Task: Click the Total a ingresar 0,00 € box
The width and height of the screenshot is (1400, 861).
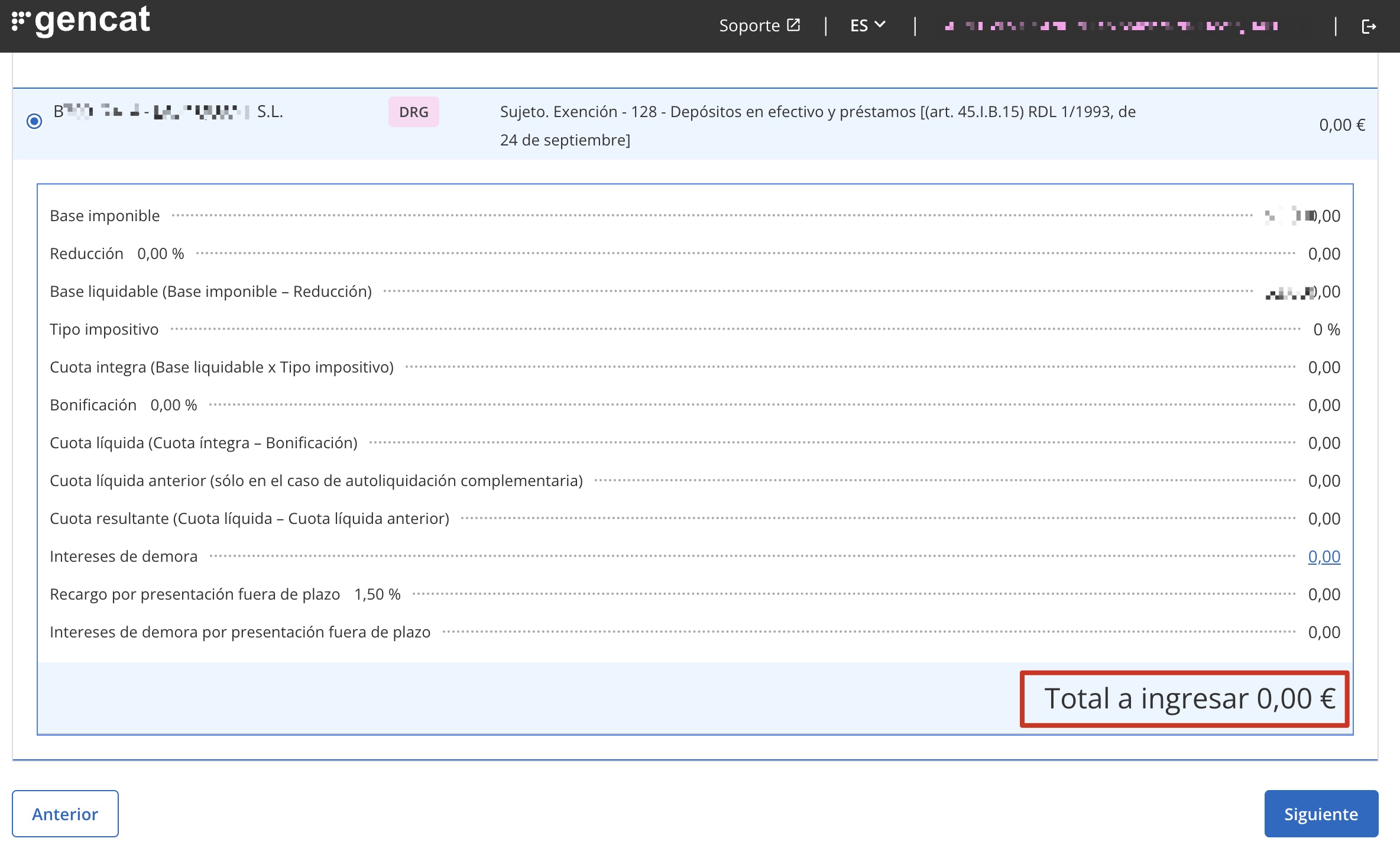Action: (1185, 699)
